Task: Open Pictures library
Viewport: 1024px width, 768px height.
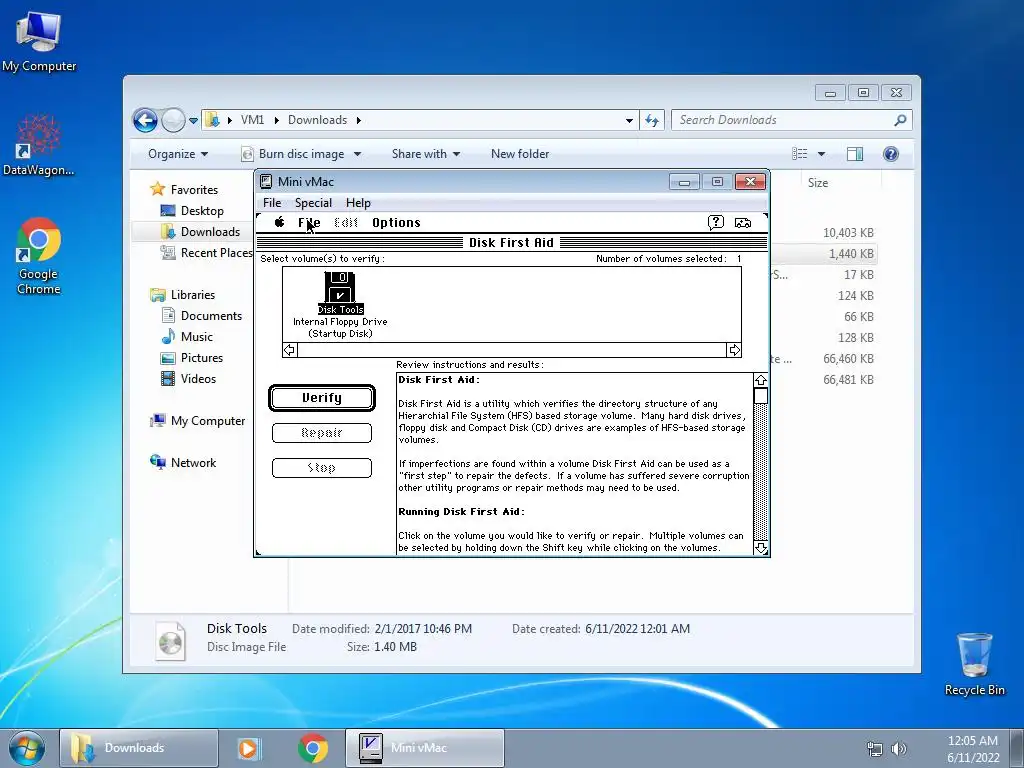Action: click(192, 358)
